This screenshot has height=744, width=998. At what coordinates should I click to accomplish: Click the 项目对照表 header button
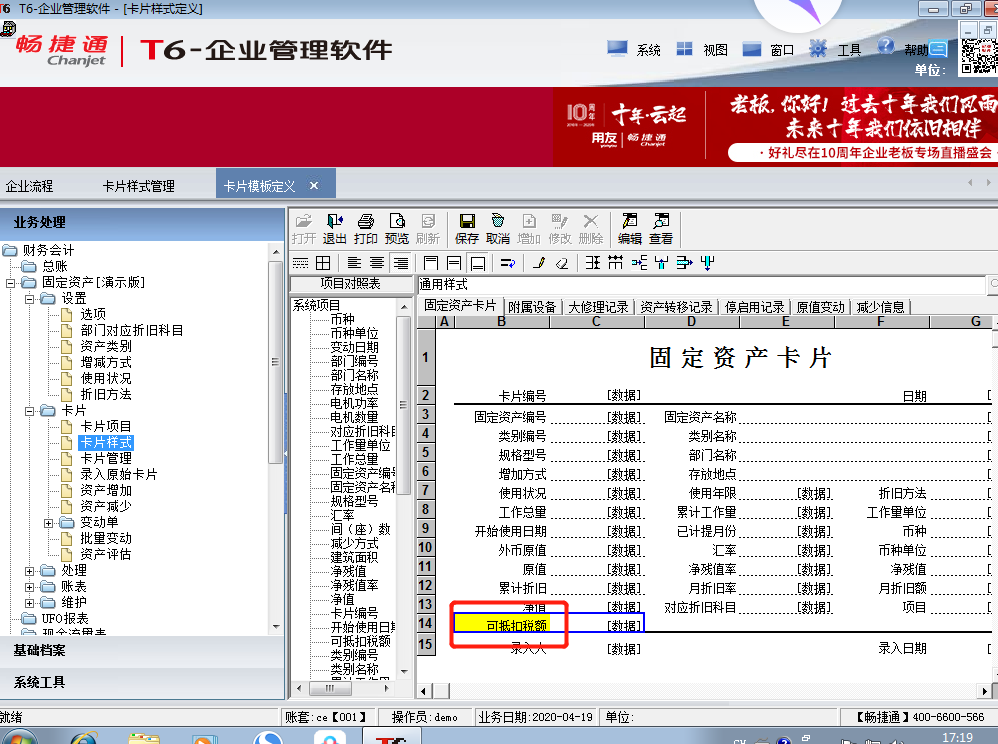351,284
